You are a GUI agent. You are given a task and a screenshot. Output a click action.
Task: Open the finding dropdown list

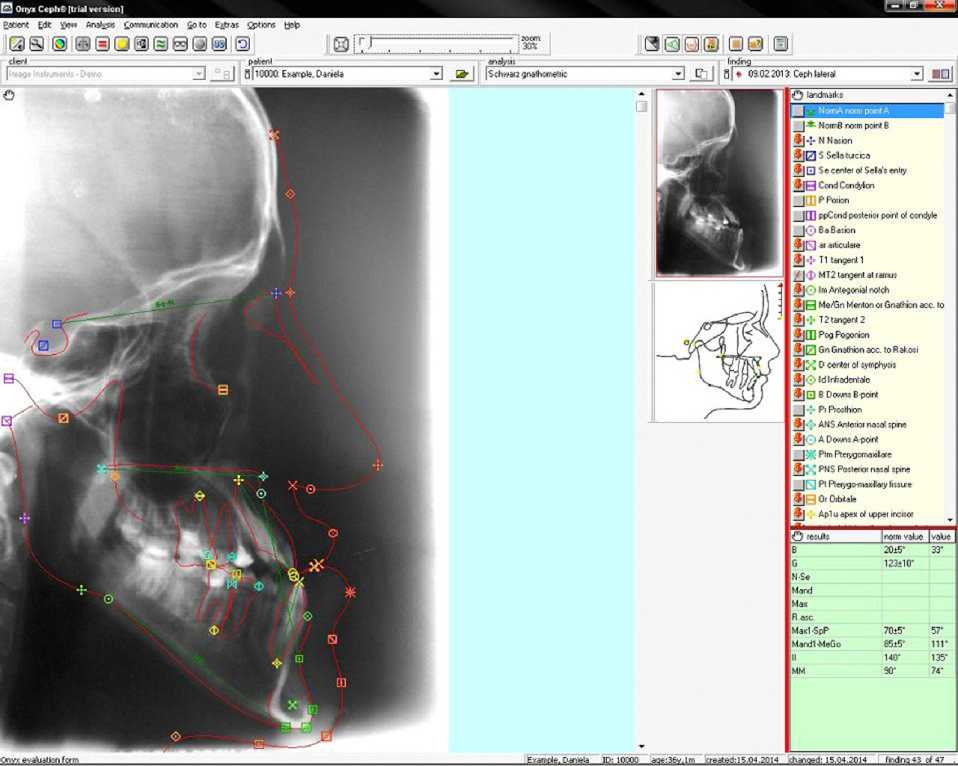tap(916, 74)
